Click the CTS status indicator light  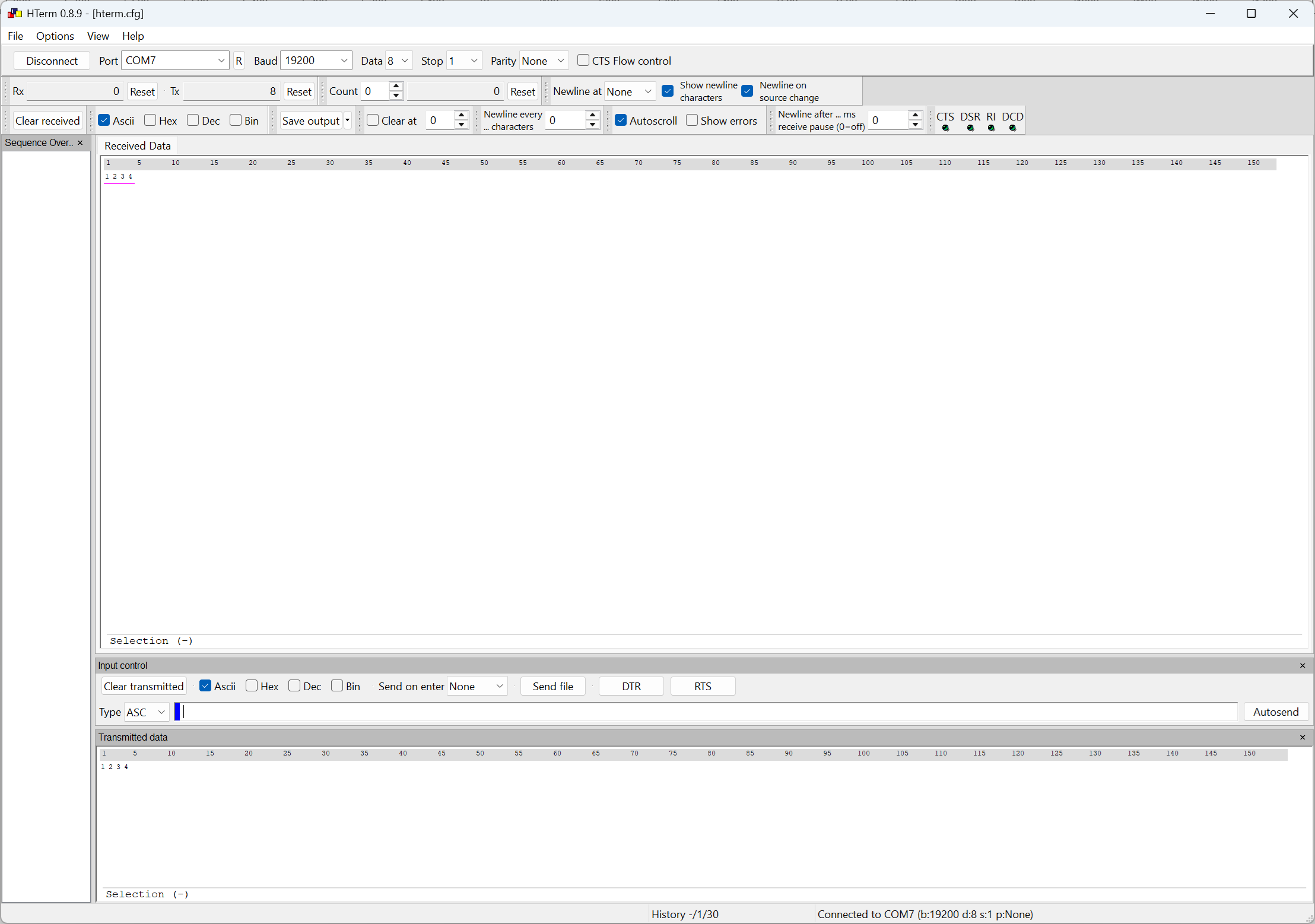945,128
